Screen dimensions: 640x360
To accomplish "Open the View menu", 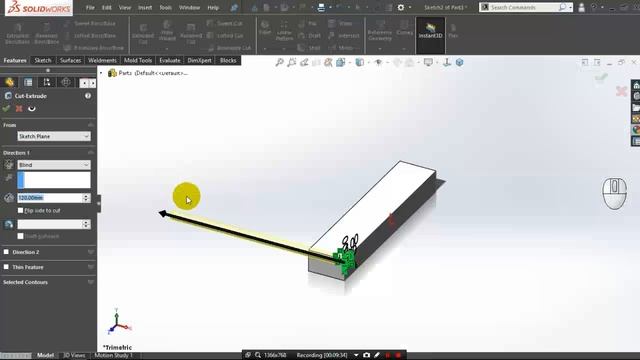I will click(x=124, y=7).
